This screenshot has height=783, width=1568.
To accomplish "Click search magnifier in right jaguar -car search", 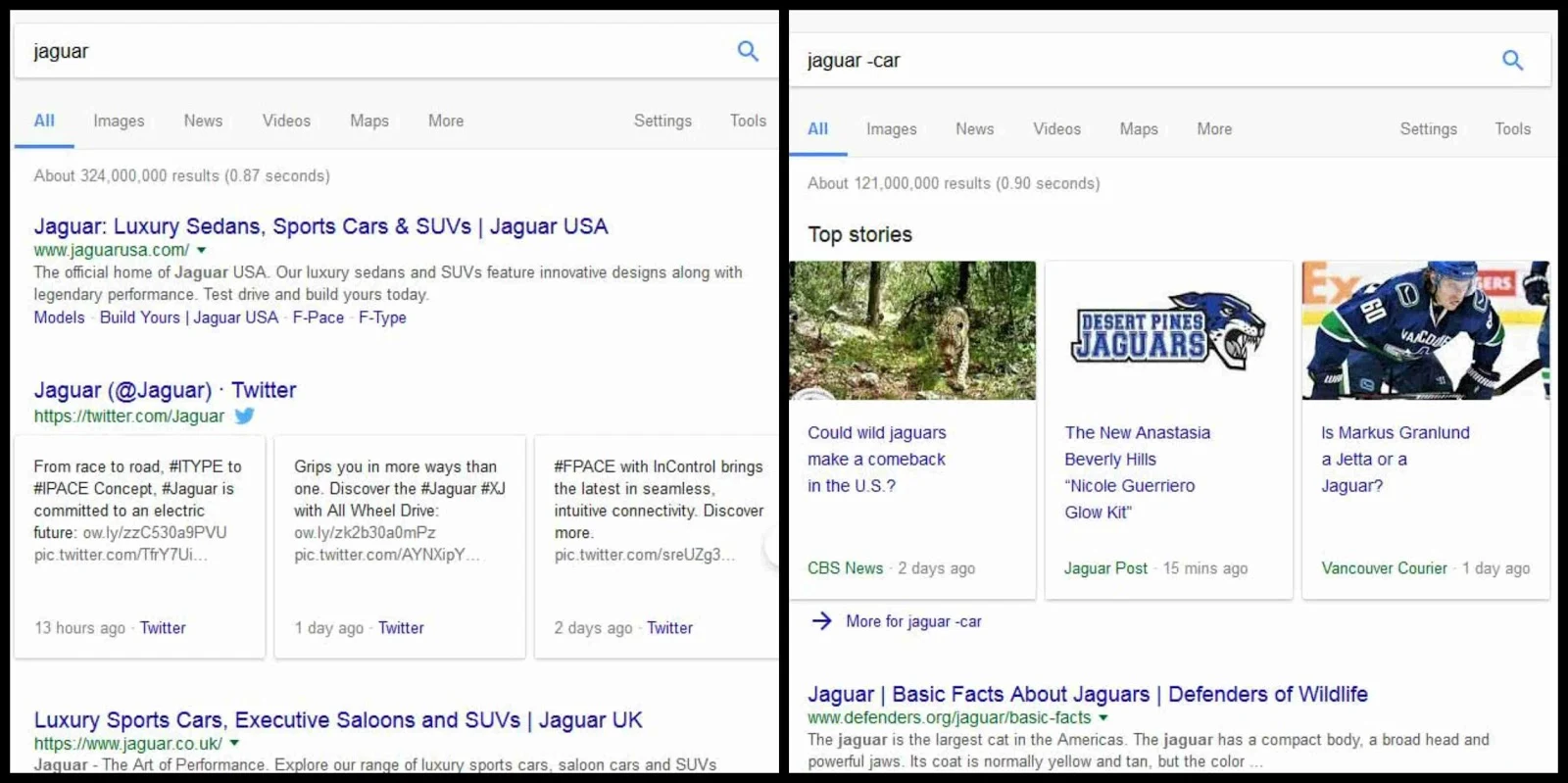I will 1513,60.
